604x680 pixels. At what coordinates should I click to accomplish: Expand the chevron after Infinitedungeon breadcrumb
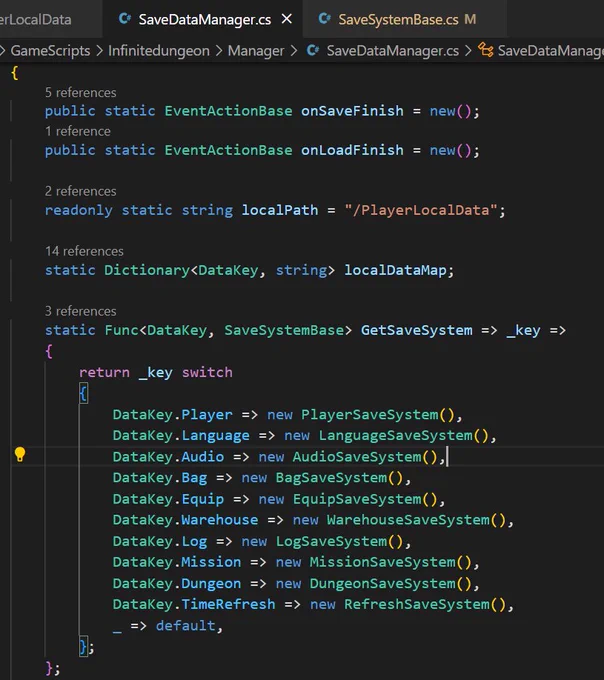click(219, 51)
